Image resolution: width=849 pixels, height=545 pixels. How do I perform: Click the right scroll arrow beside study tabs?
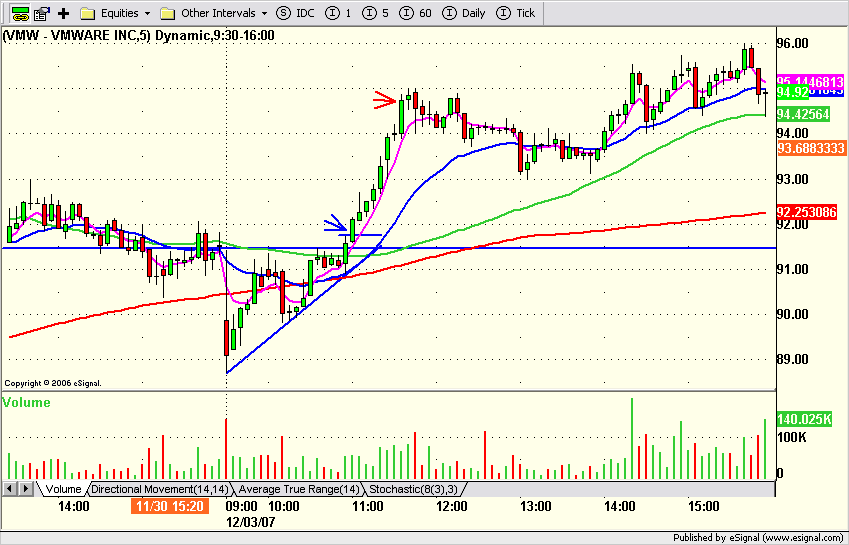coord(25,489)
